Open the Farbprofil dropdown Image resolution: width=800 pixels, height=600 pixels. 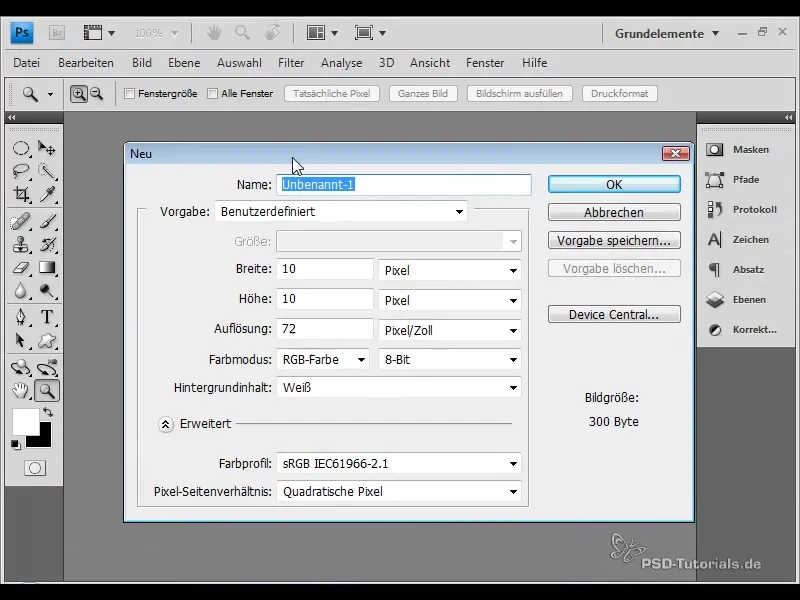pyautogui.click(x=399, y=464)
